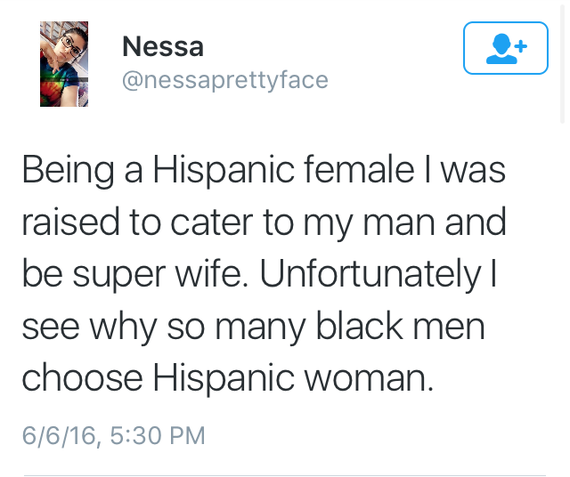
Task: Click the tweet line "see why so many black men"
Action: [253, 326]
